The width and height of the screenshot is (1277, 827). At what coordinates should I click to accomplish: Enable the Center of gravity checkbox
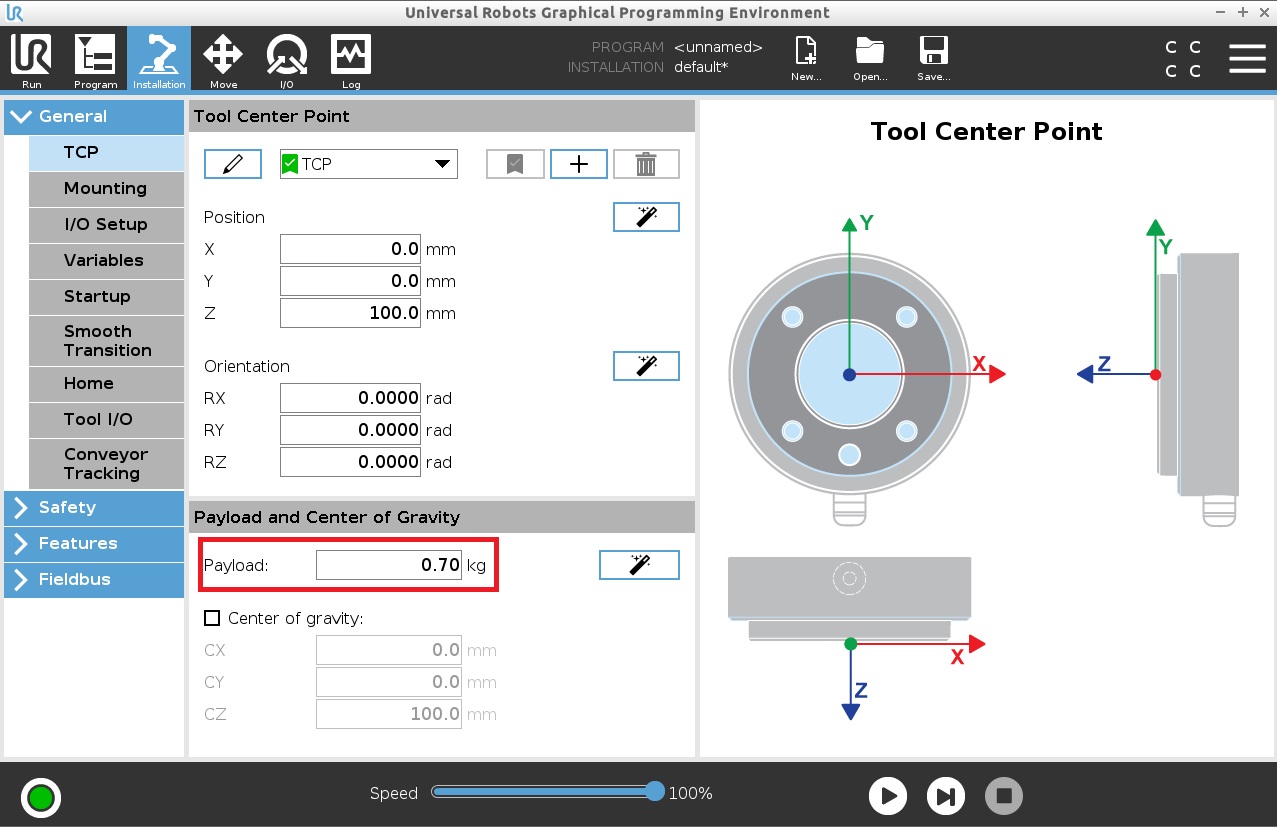coord(211,618)
